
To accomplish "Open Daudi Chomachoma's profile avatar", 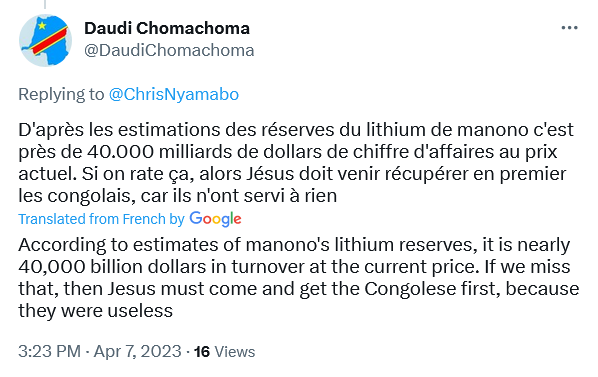I will pyautogui.click(x=45, y=40).
